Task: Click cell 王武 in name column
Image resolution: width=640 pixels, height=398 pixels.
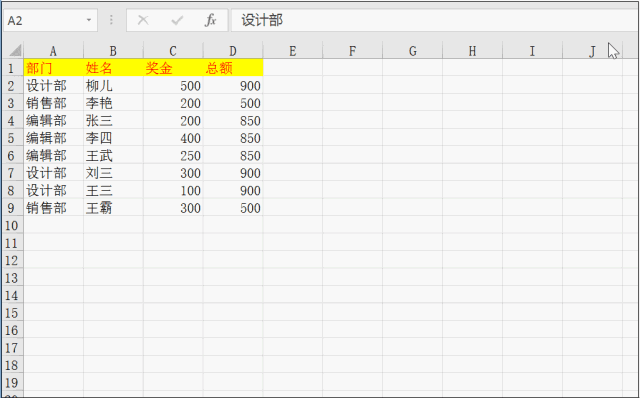Action: [113, 156]
